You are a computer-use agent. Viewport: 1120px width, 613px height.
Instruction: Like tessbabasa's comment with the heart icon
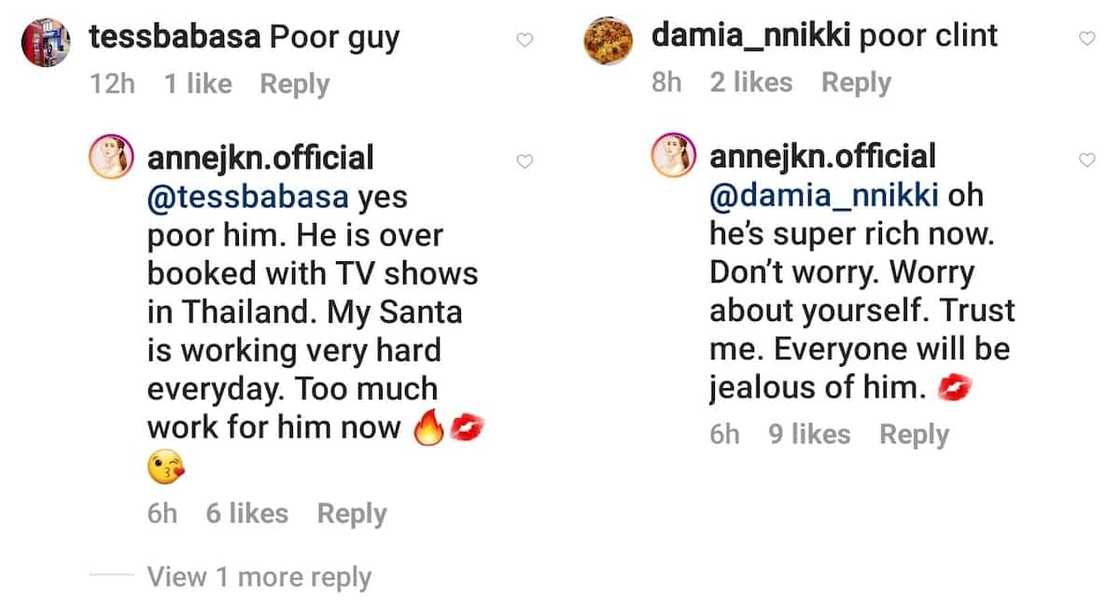524,38
